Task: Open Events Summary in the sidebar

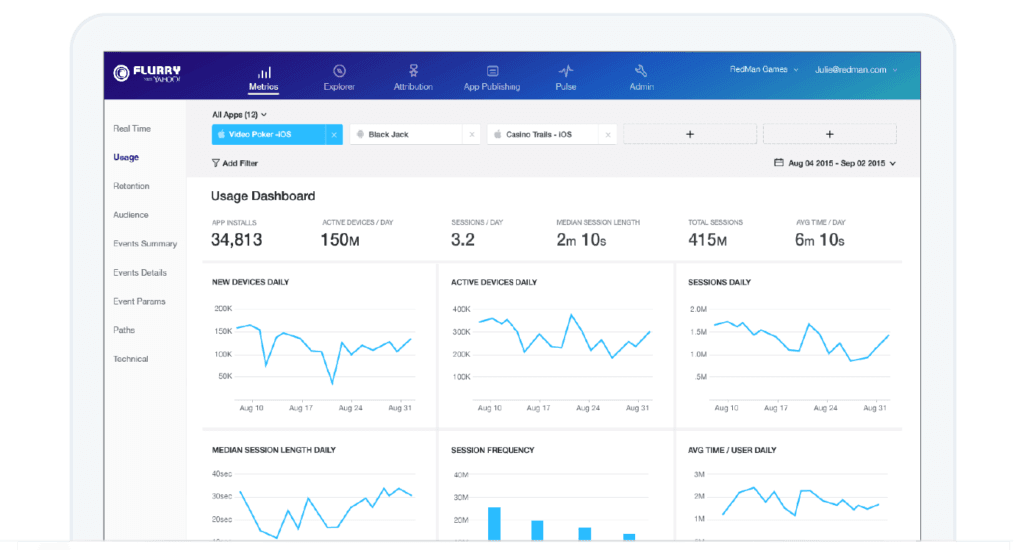Action: pyautogui.click(x=145, y=244)
